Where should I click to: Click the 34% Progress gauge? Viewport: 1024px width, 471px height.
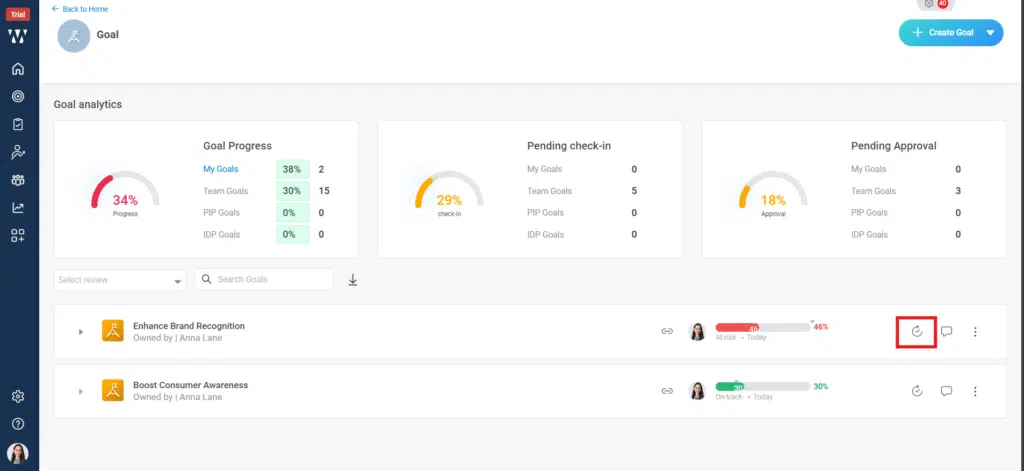(x=125, y=194)
